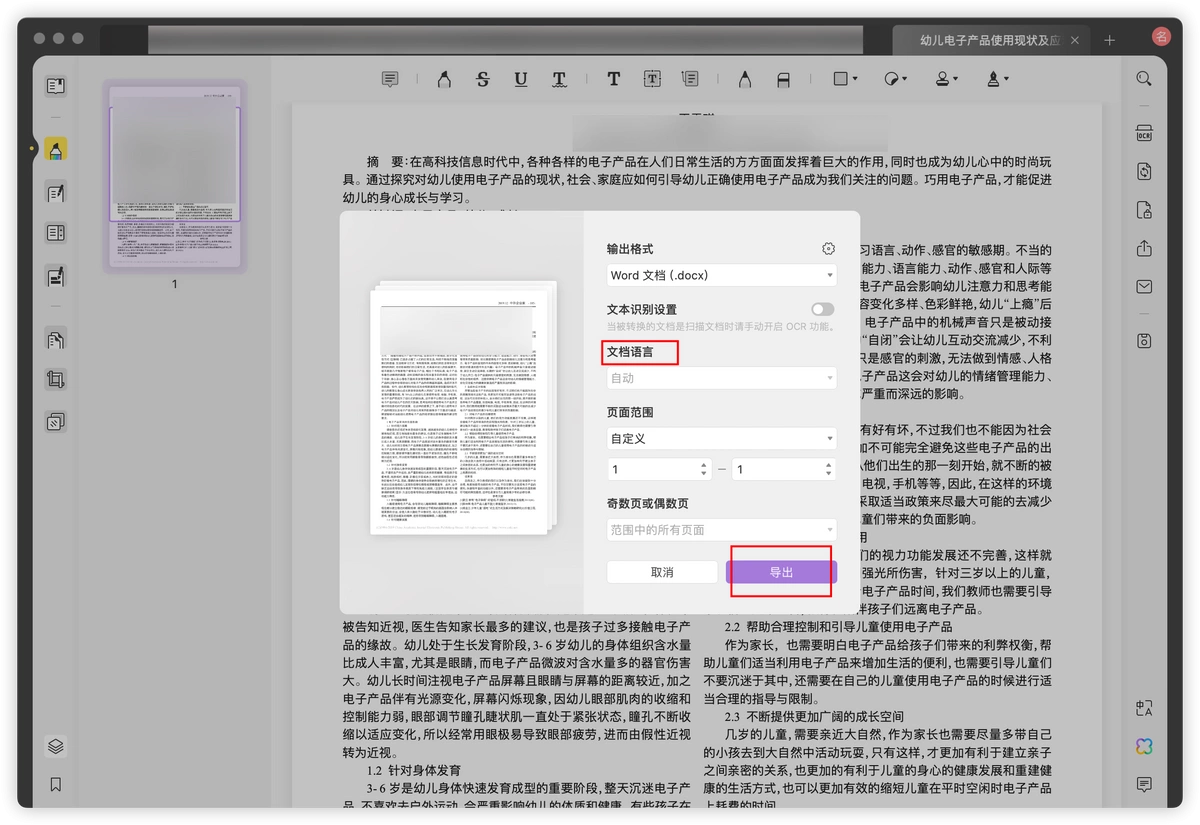
Task: Open the Watermark and Background page tools
Action: [x=56, y=422]
